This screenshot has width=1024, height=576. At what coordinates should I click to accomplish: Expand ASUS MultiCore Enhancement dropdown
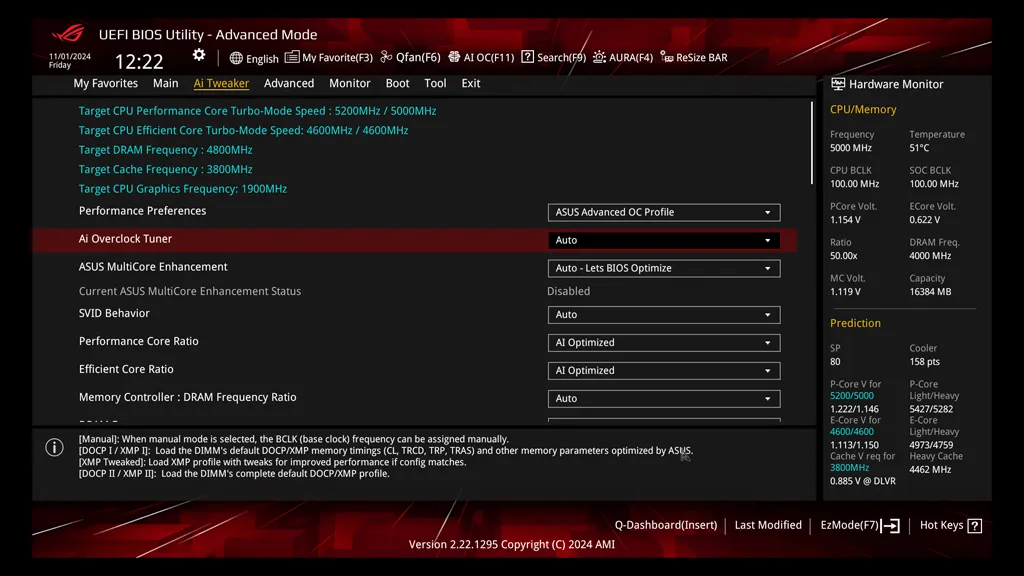(x=663, y=268)
